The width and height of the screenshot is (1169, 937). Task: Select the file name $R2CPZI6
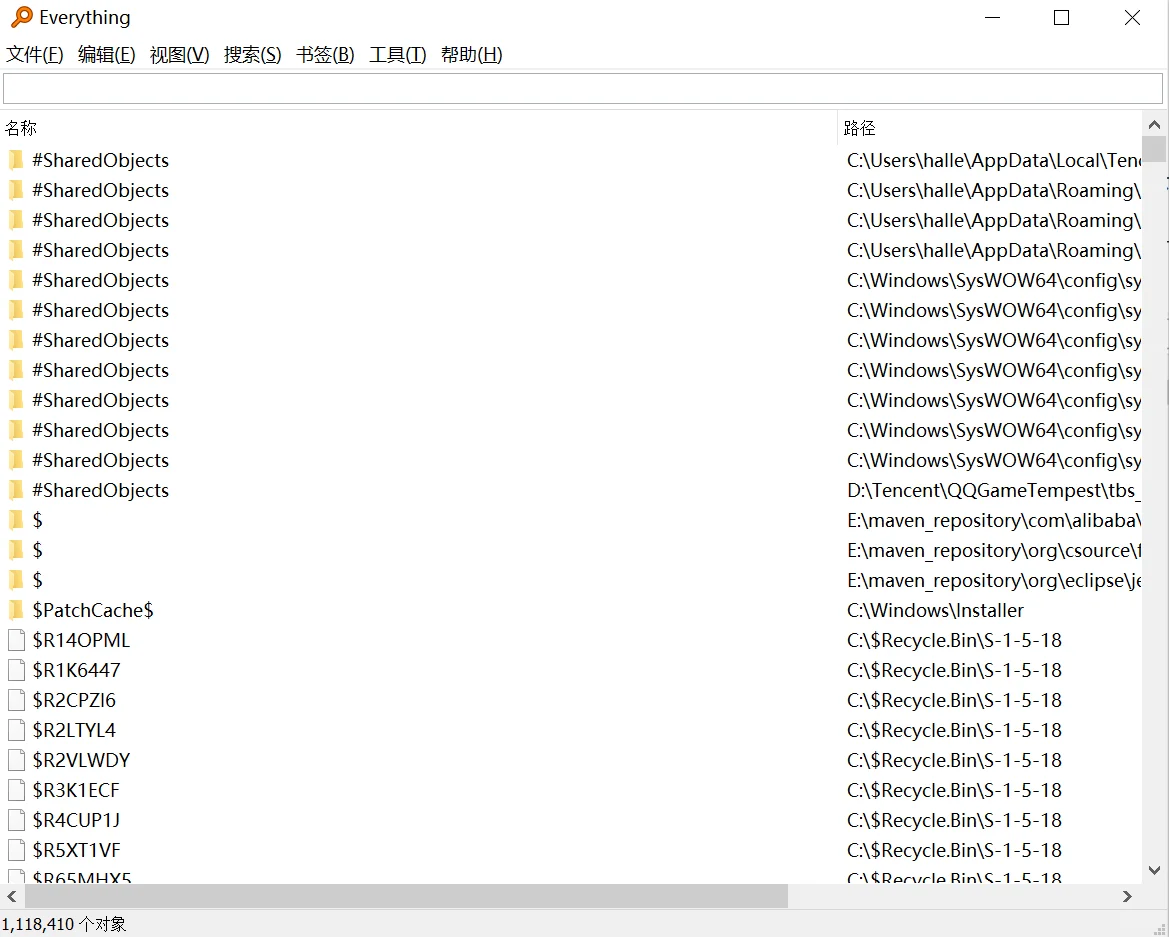[x=74, y=700]
